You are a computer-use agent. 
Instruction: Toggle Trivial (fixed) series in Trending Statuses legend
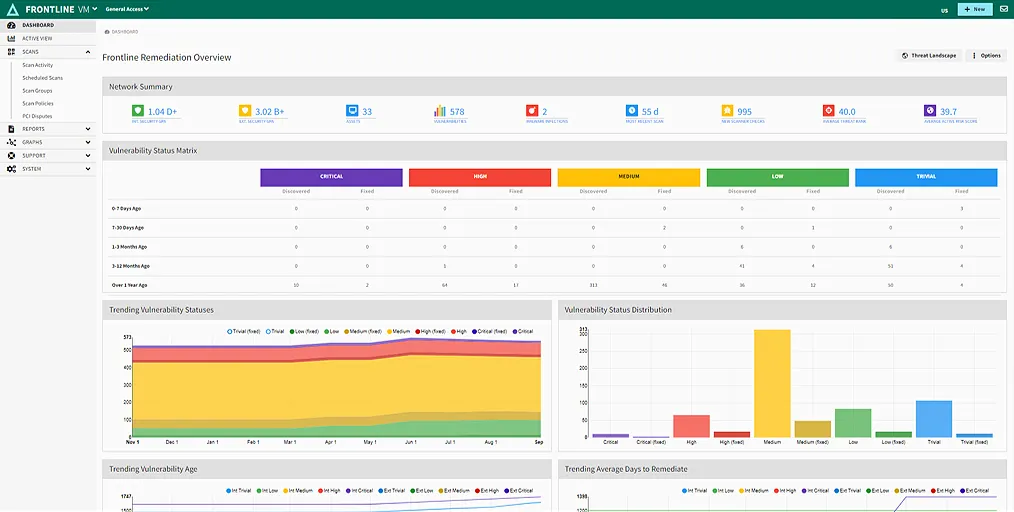tap(244, 332)
